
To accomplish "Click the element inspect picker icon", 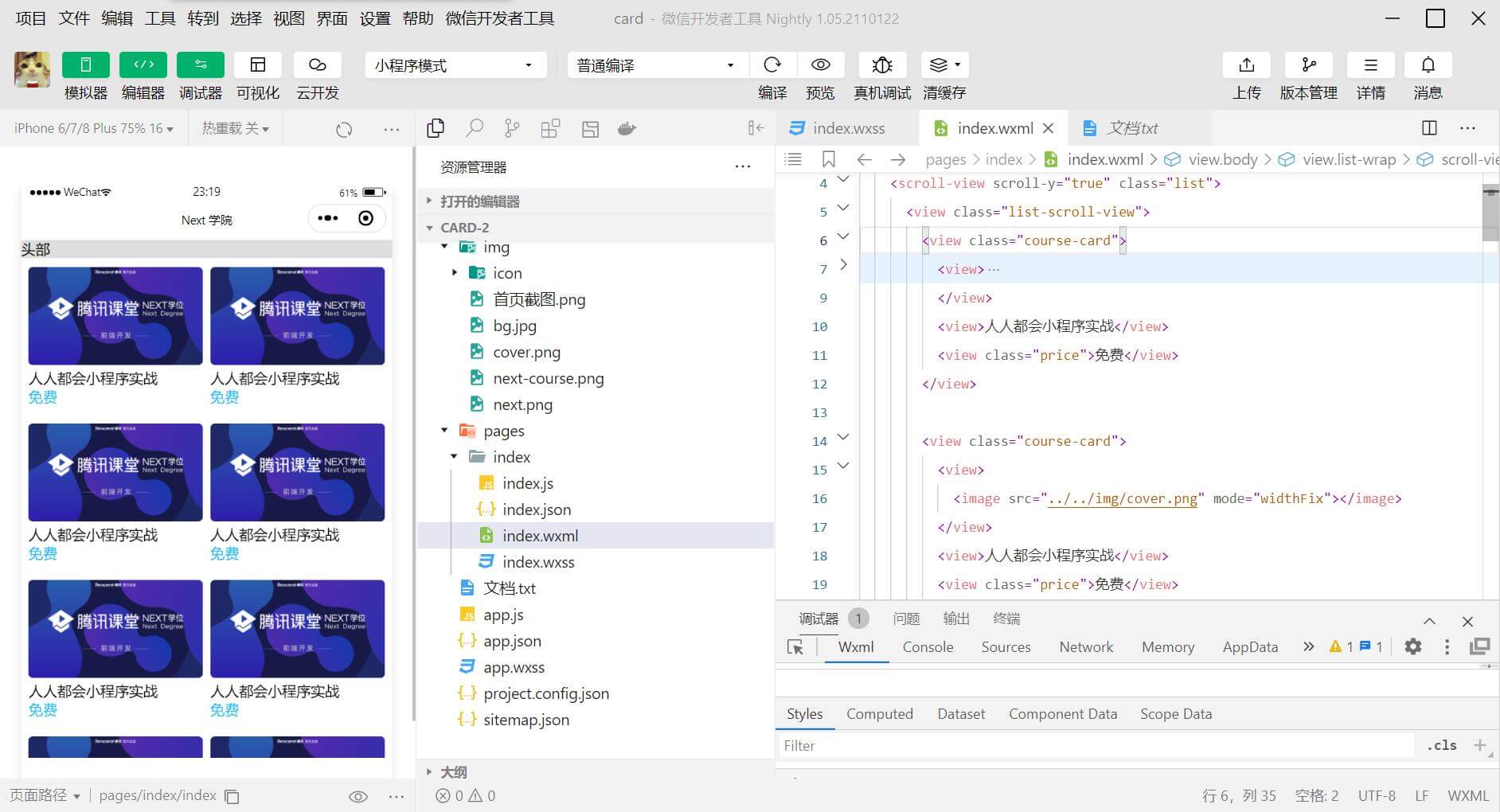I will (x=795, y=647).
